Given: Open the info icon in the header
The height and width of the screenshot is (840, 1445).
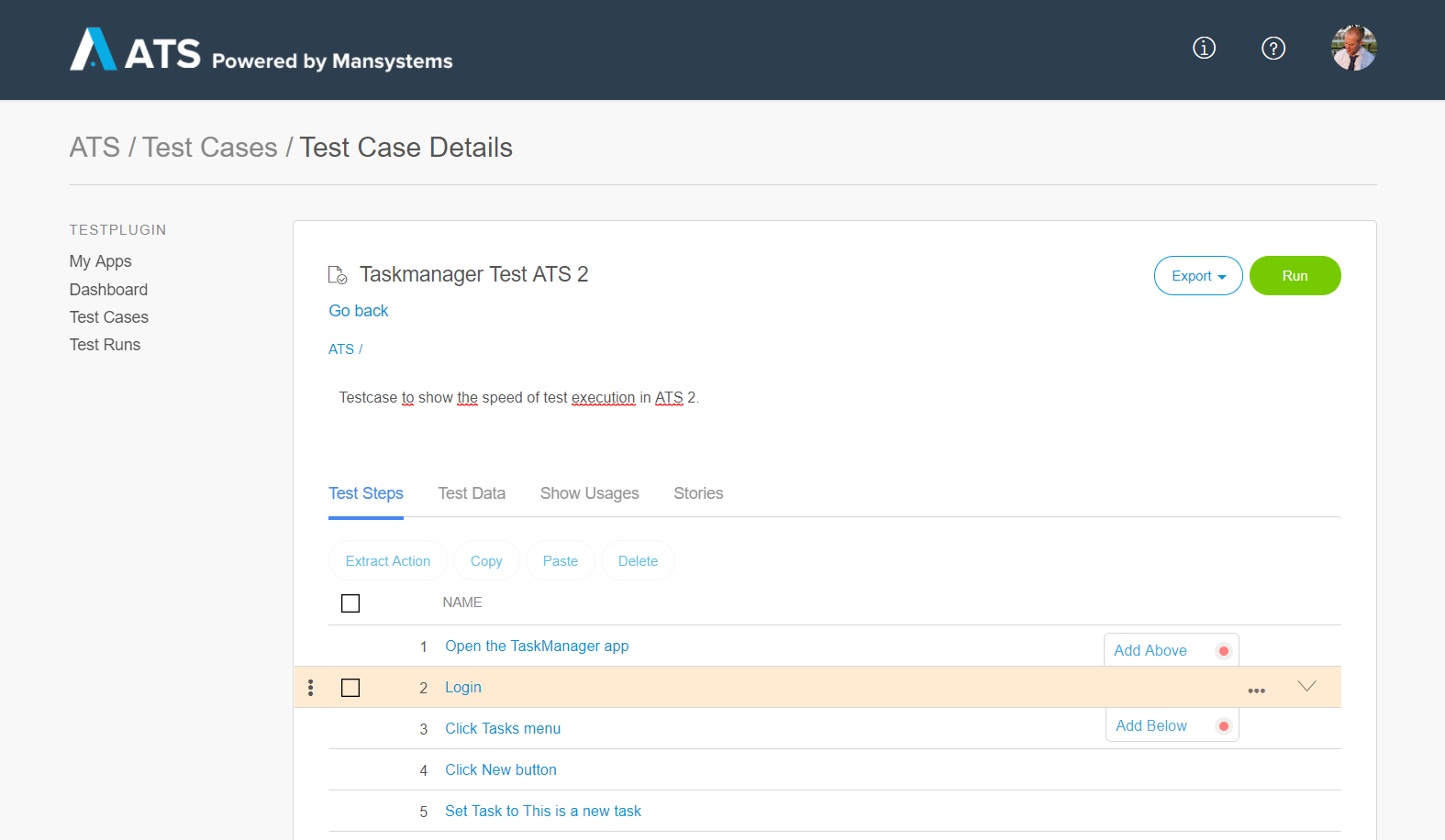Looking at the screenshot, I should click(1204, 48).
